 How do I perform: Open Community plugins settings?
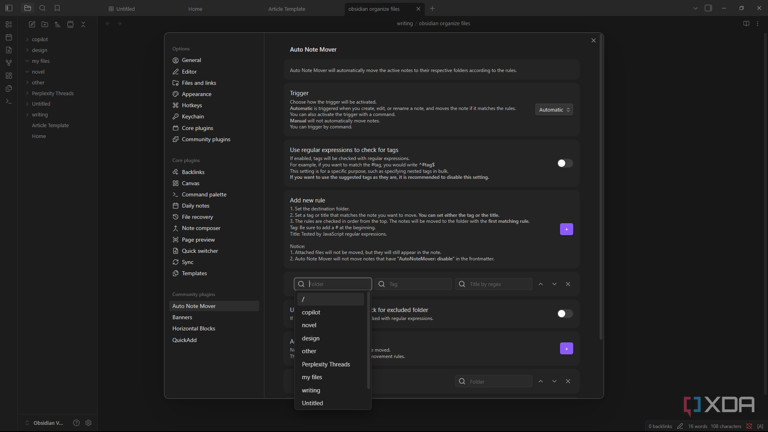pos(205,139)
